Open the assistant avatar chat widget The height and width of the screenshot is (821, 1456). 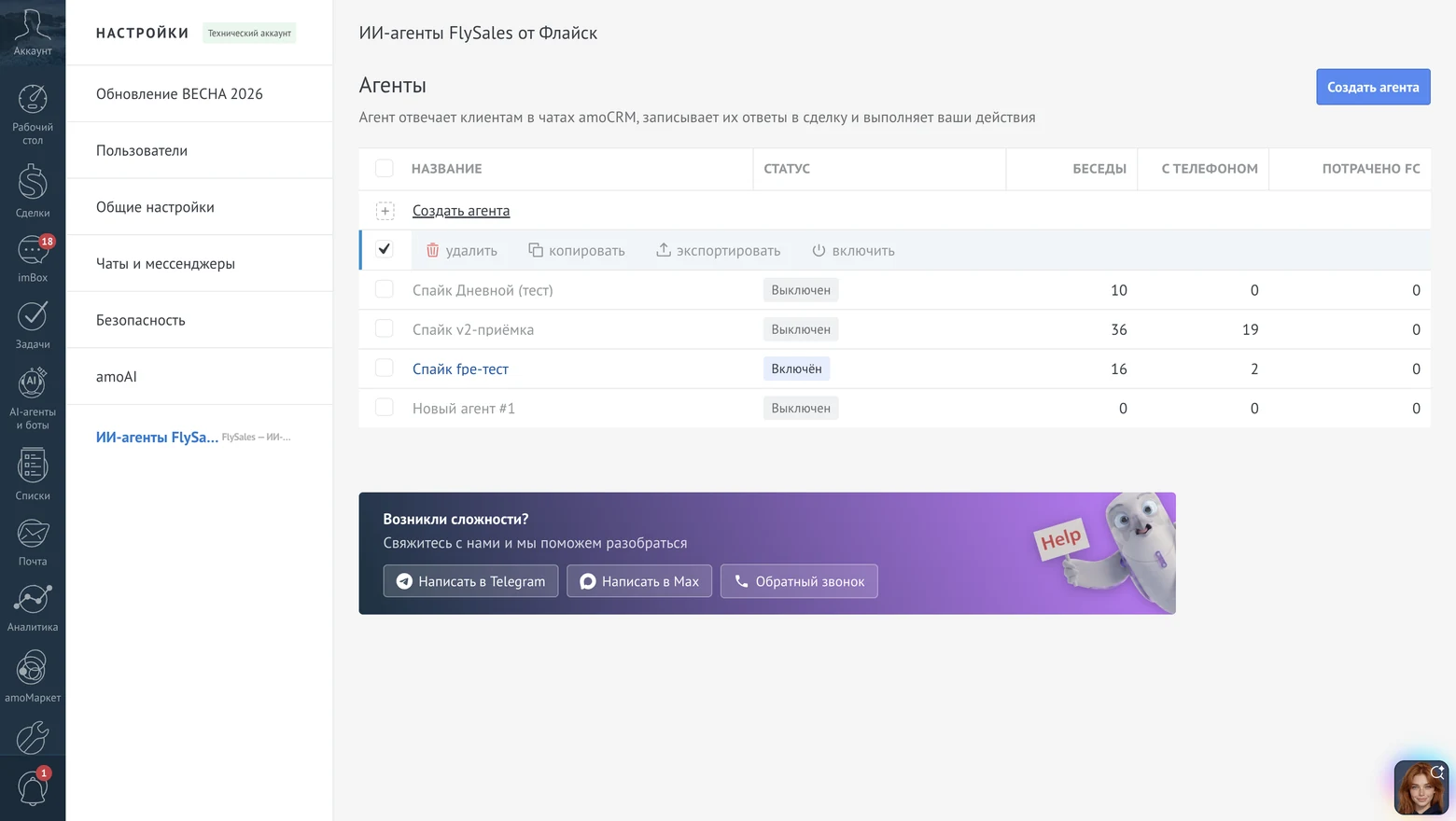click(1421, 787)
